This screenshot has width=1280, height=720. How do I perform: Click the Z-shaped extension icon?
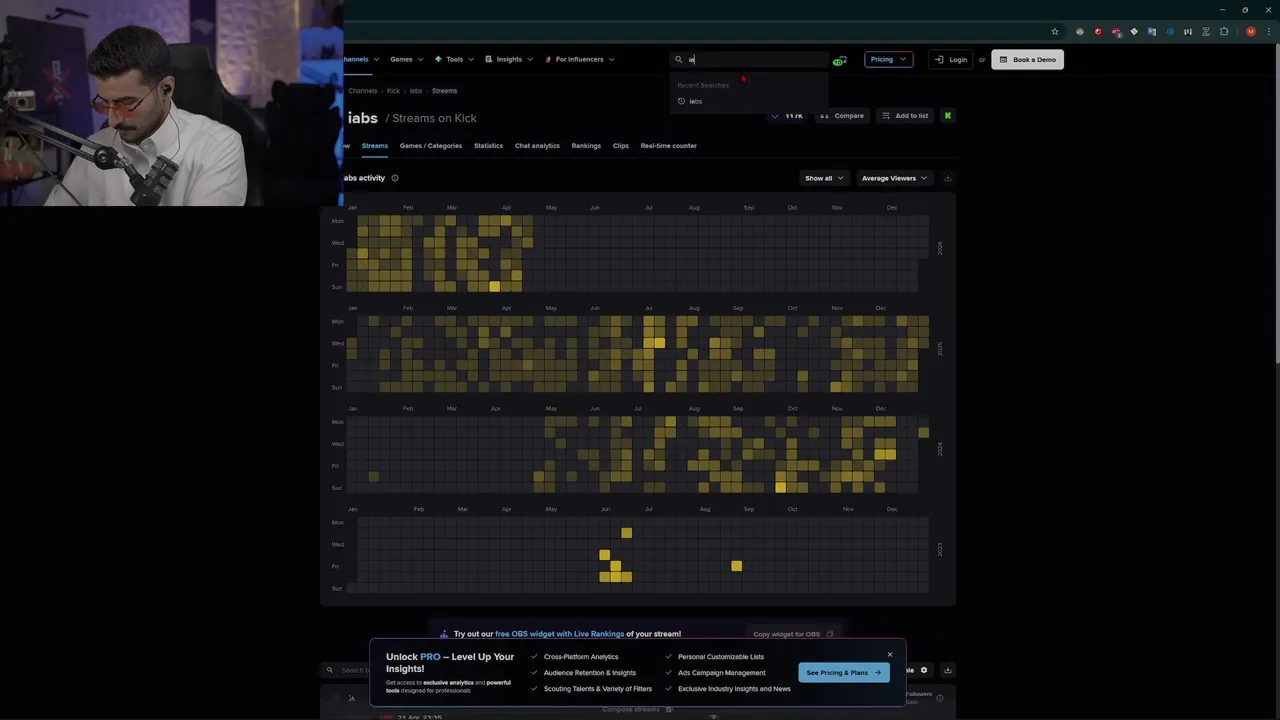1206,32
